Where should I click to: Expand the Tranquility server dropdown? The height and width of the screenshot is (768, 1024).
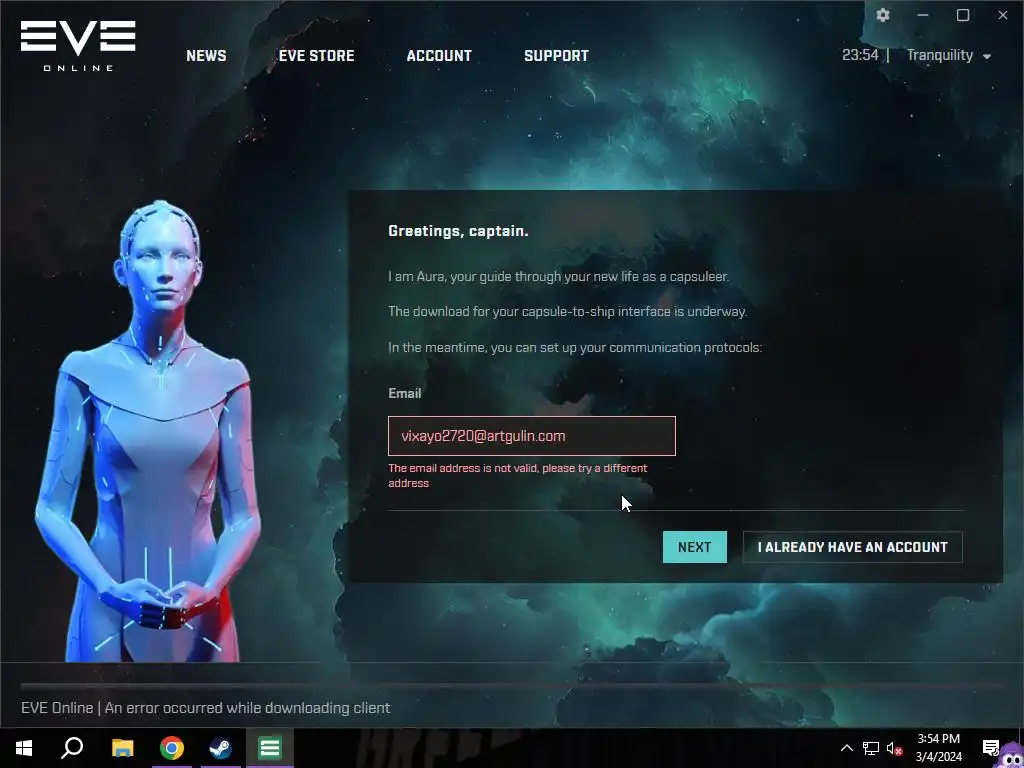949,56
